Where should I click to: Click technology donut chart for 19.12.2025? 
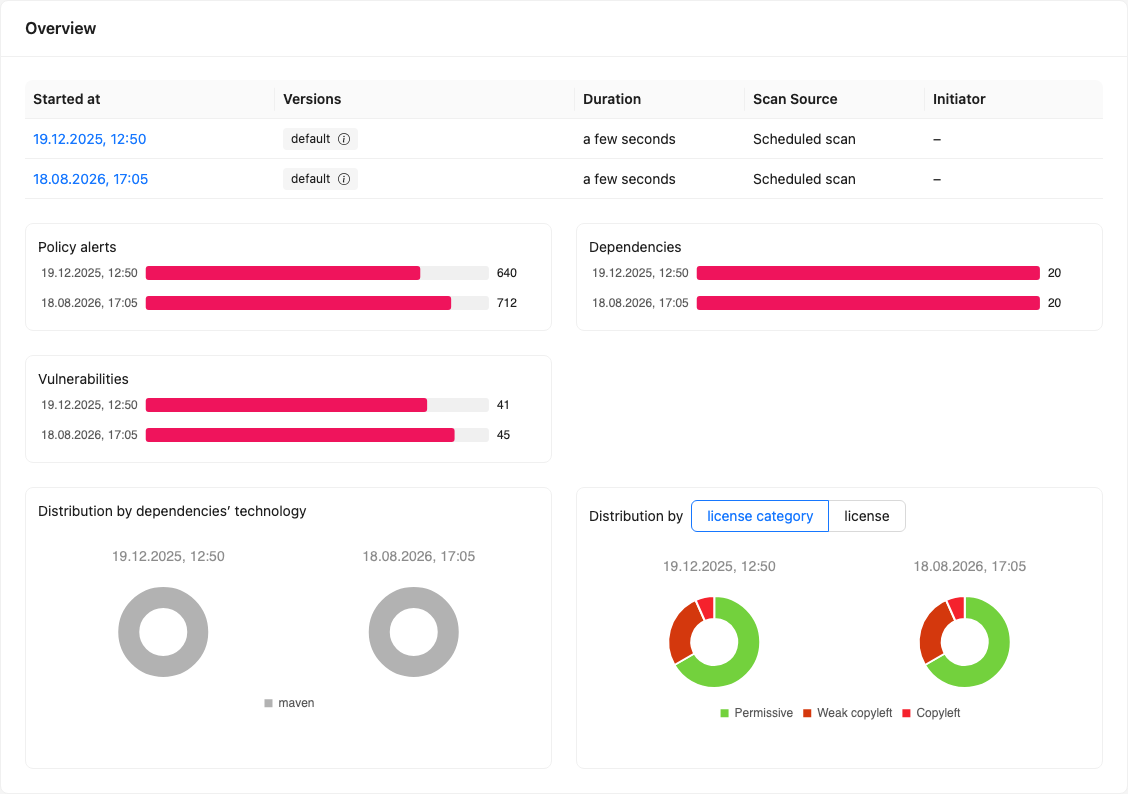(x=163, y=632)
